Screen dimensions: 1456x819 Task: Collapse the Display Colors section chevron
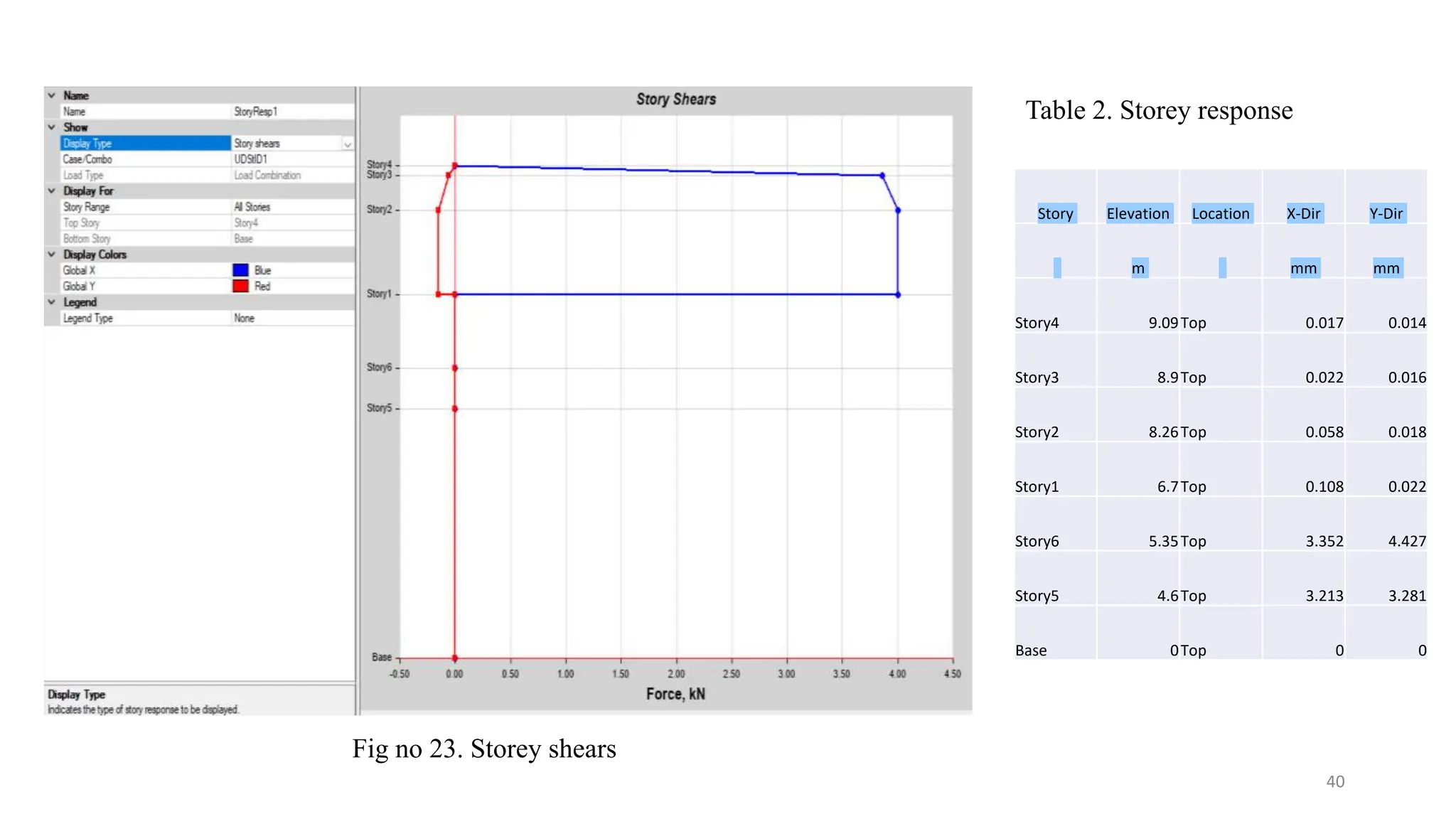click(x=51, y=254)
